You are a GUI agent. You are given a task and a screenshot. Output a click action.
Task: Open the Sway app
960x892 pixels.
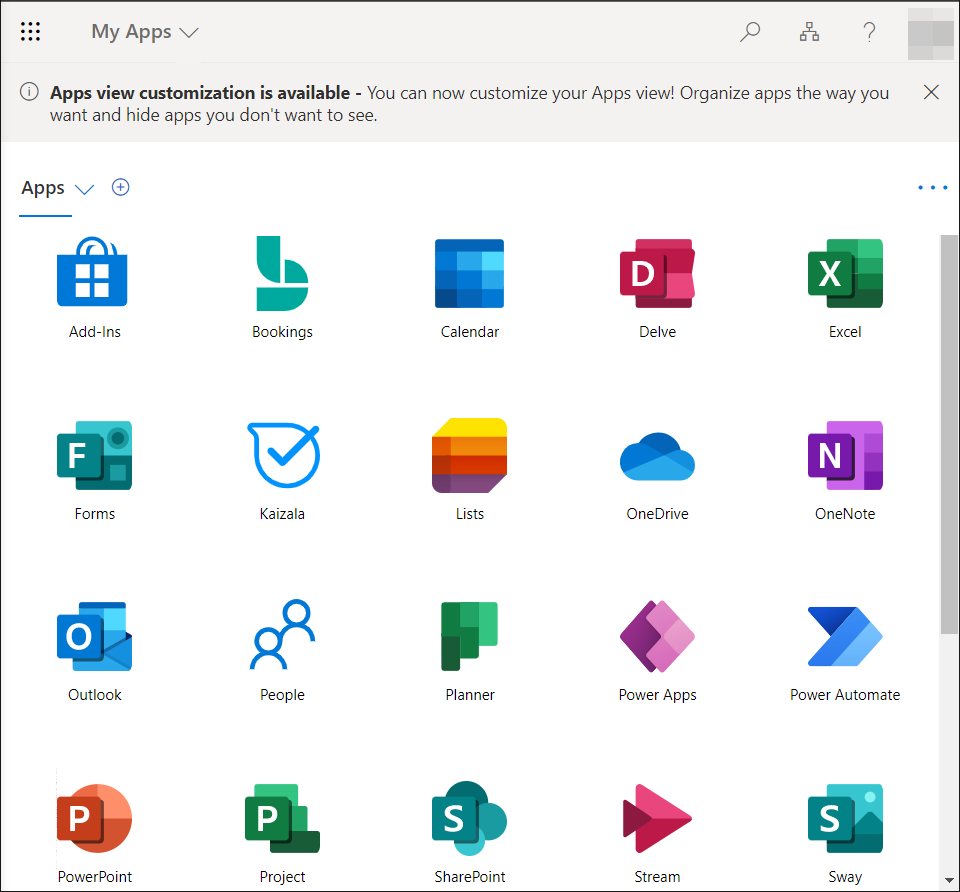pyautogui.click(x=845, y=833)
